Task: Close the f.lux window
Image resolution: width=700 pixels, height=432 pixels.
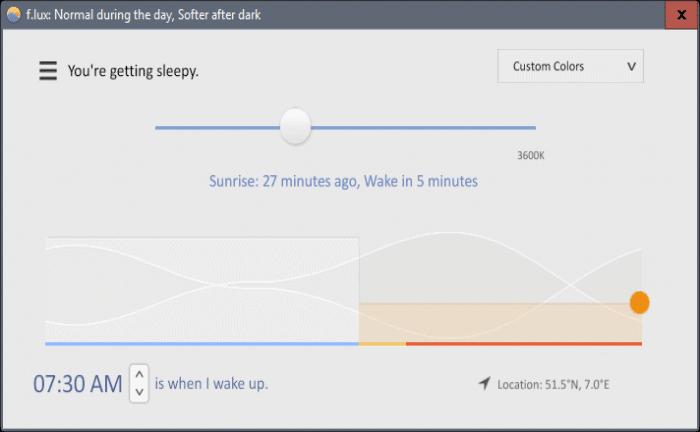Action: [682, 15]
